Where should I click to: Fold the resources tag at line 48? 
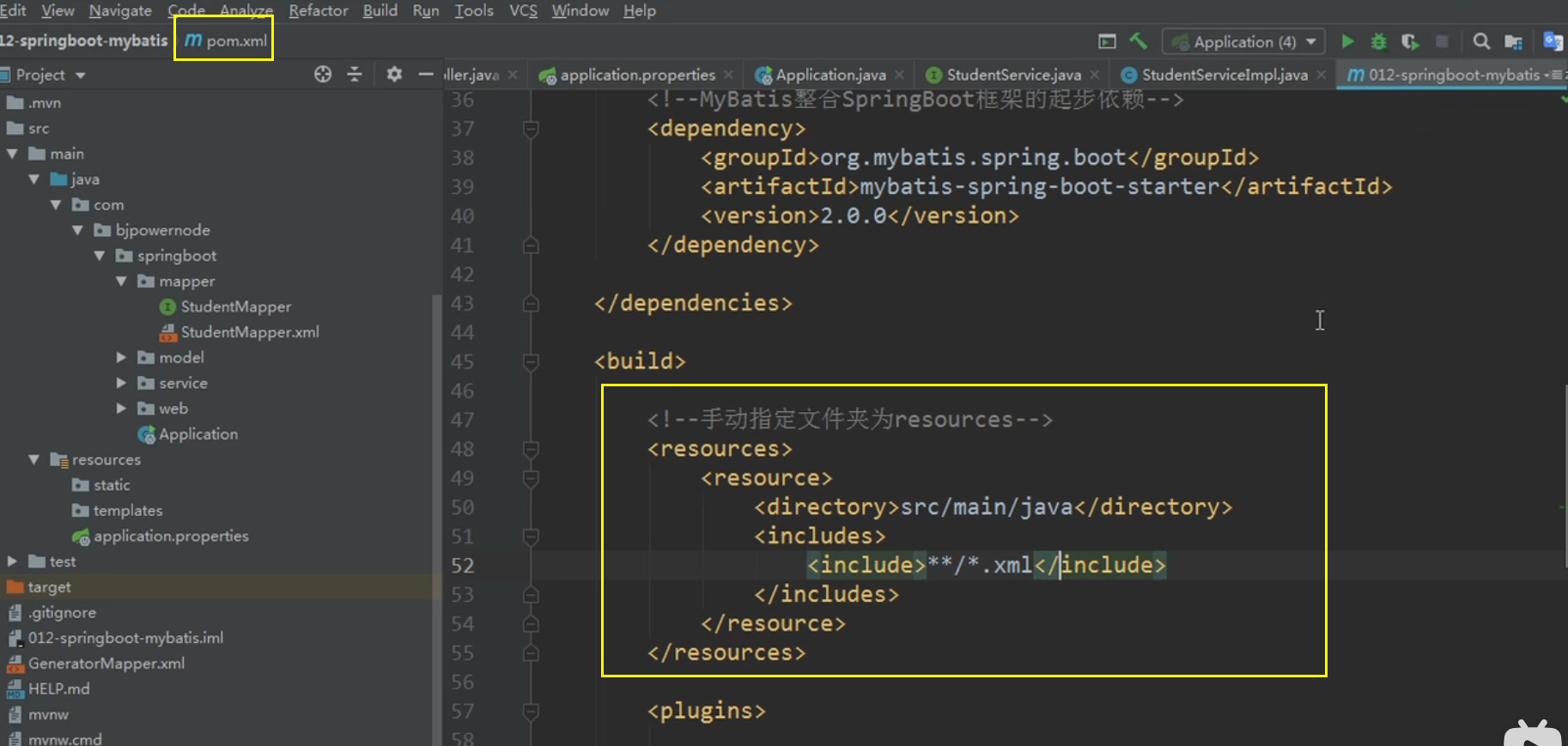(531, 449)
